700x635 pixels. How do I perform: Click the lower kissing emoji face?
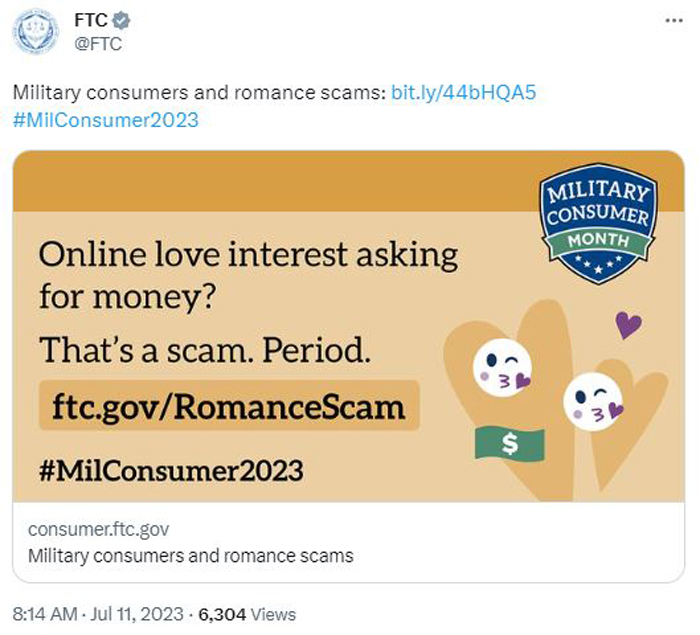pos(593,401)
